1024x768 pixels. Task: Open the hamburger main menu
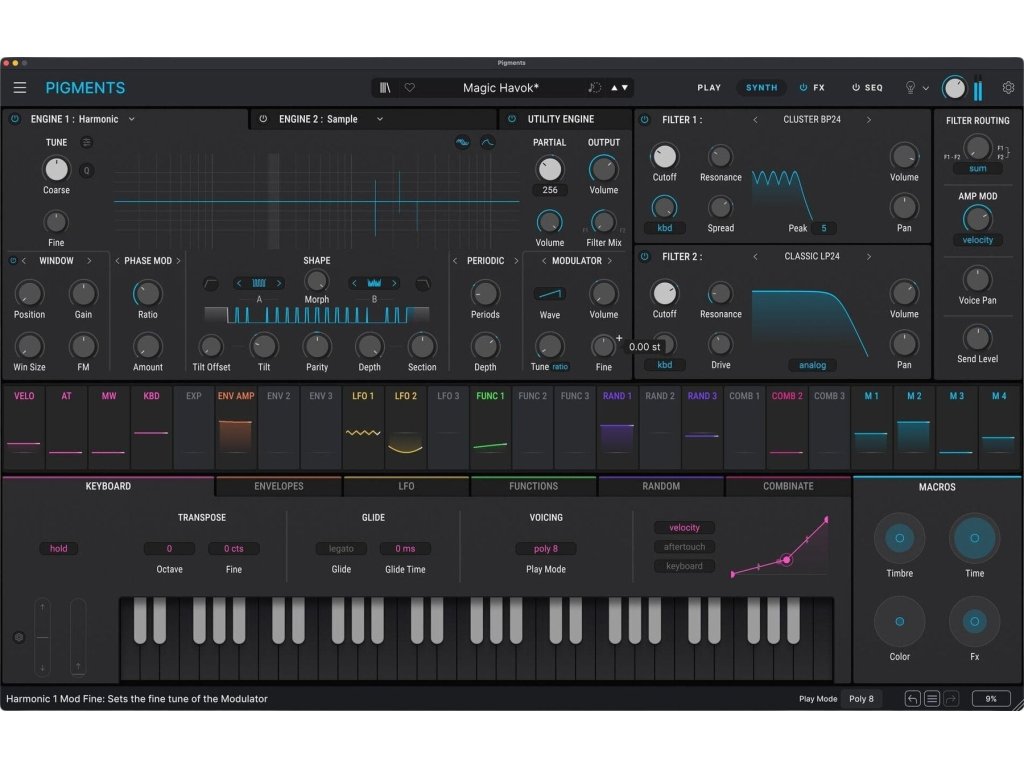[20, 88]
